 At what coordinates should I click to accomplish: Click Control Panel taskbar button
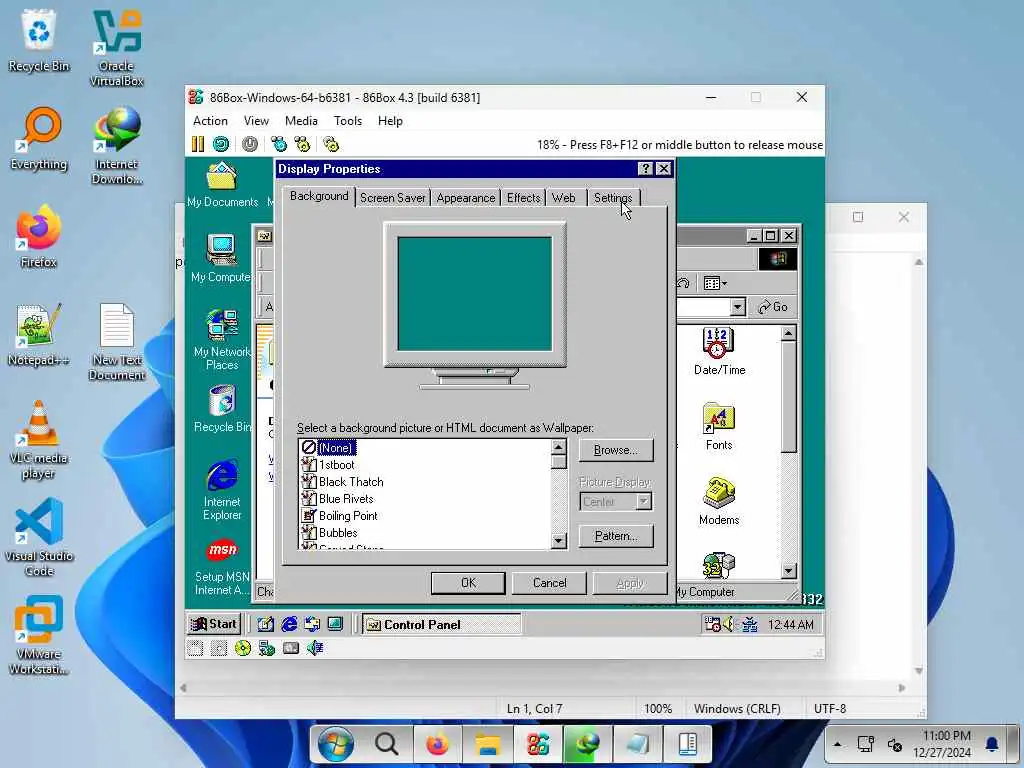[441, 624]
